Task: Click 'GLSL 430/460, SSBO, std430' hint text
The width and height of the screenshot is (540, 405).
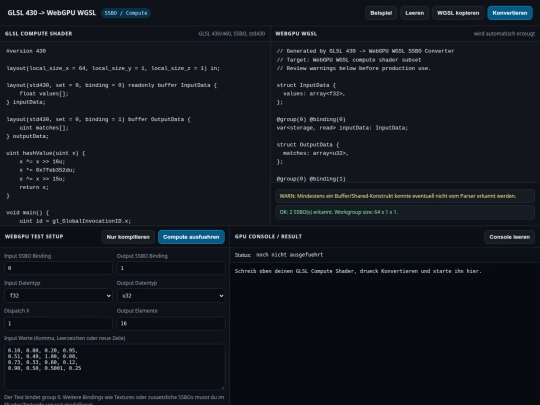Action: [x=232, y=34]
